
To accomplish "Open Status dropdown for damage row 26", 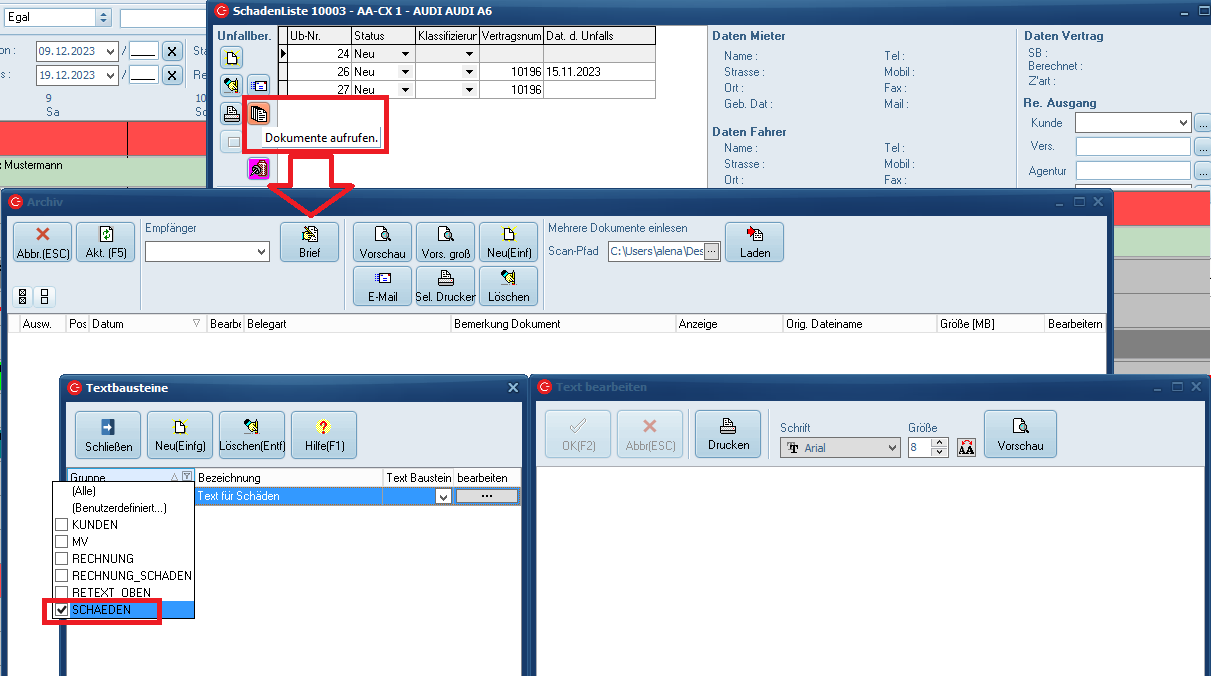I will tap(405, 72).
